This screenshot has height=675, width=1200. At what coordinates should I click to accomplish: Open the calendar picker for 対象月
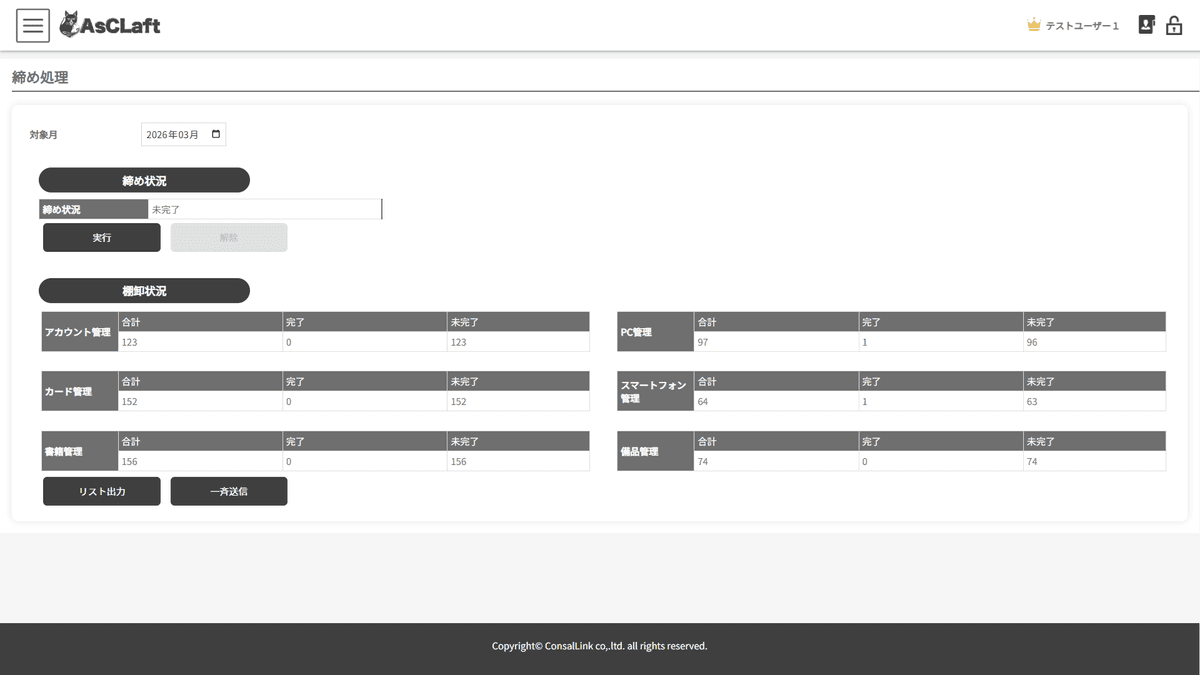[216, 134]
